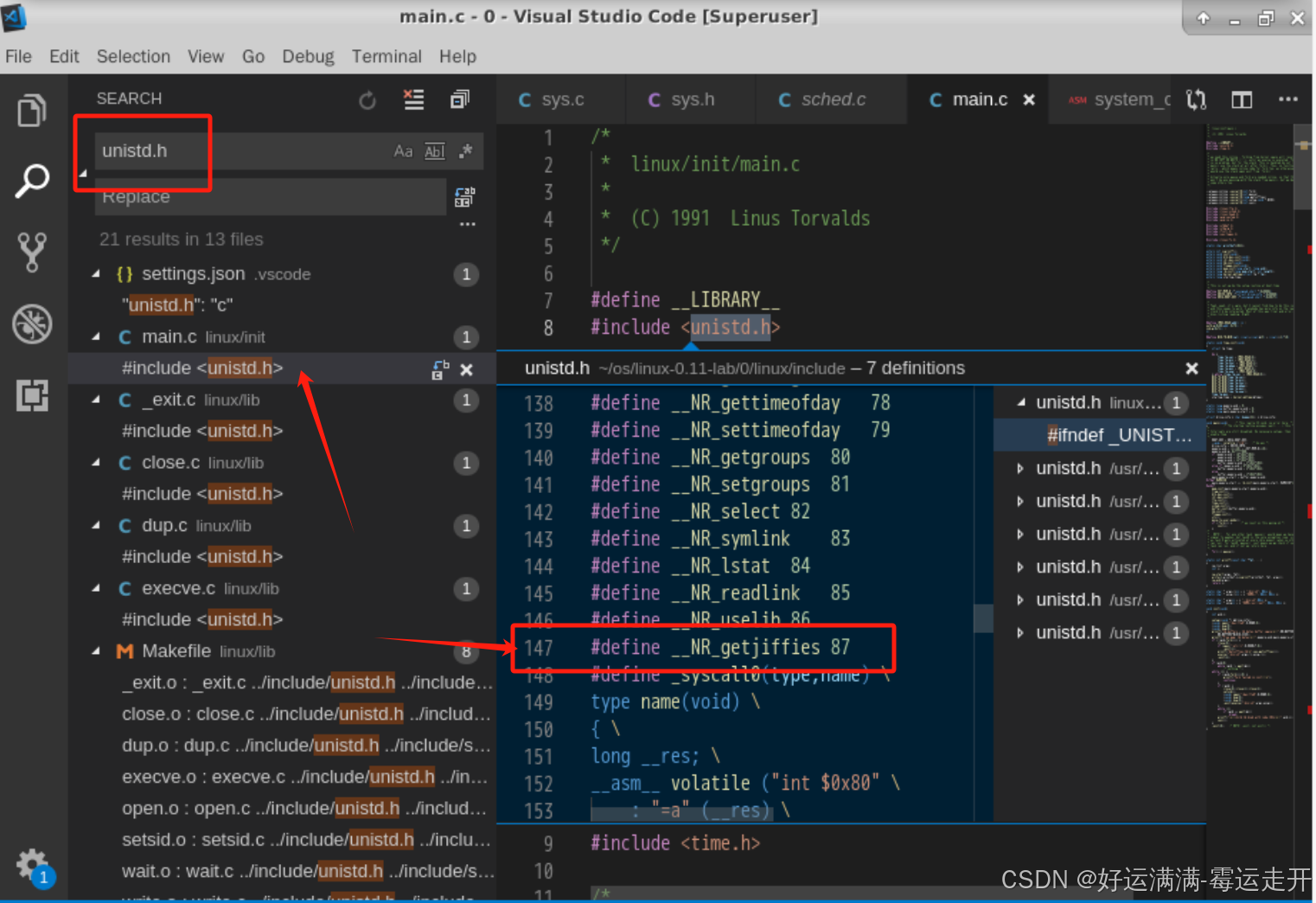
Task: Toggle search details ellipsis under Replace
Action: tap(468, 224)
